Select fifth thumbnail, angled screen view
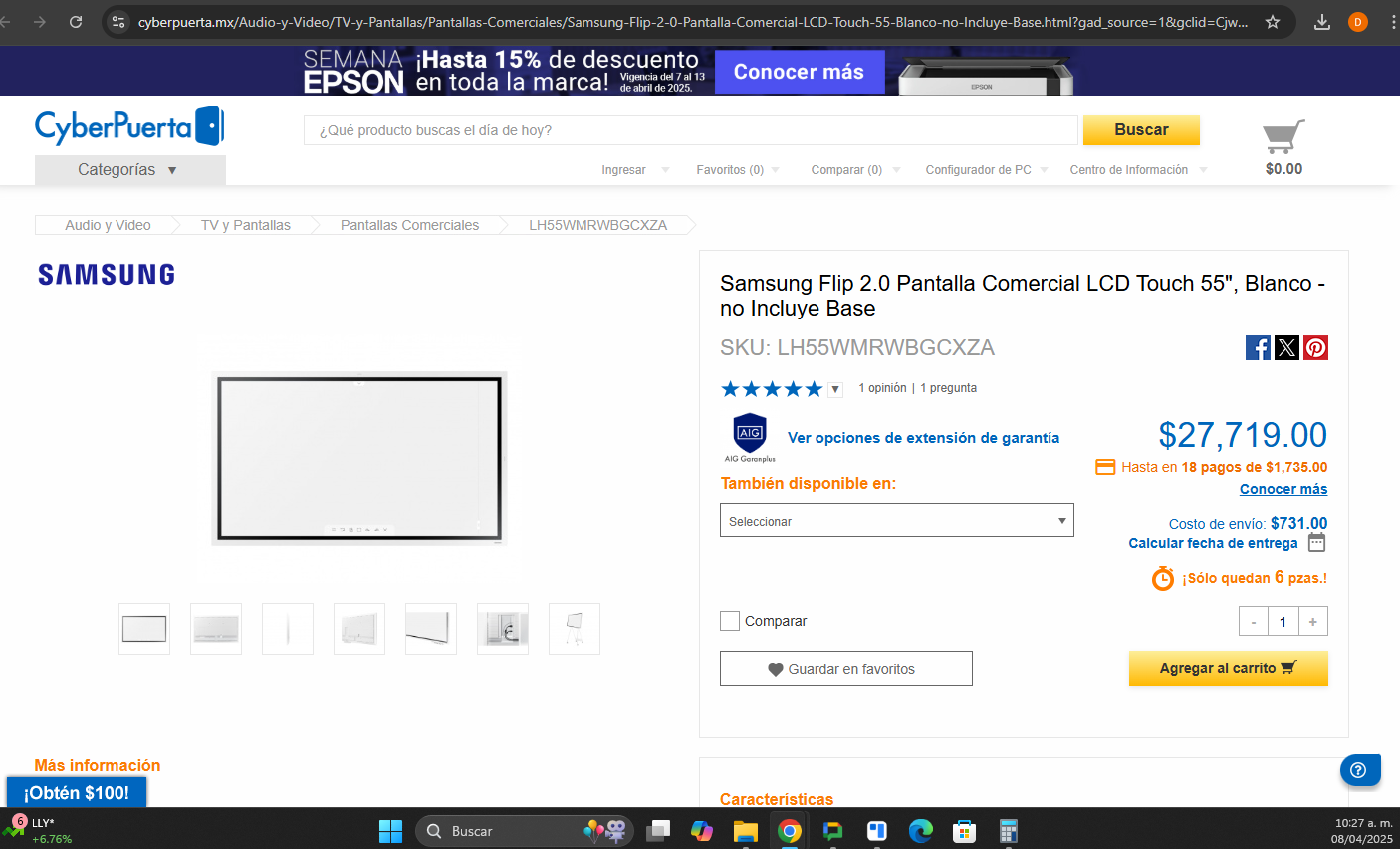This screenshot has width=1400, height=849. click(x=431, y=629)
